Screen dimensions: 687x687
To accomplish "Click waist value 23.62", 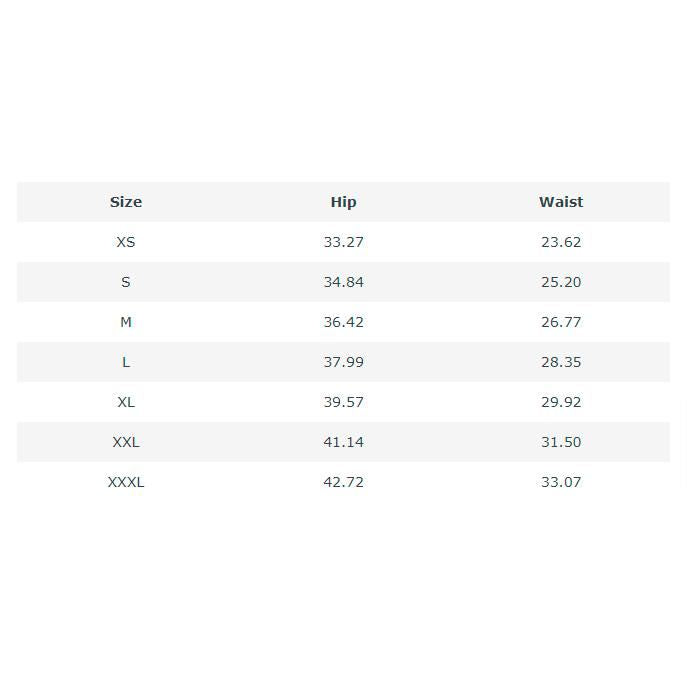I will coord(561,242).
